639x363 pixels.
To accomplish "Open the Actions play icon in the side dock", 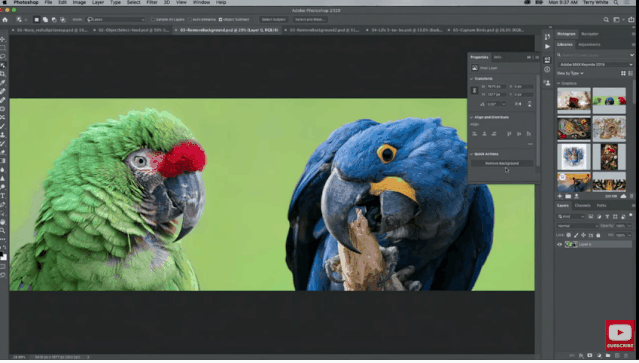I will pyautogui.click(x=547, y=46).
